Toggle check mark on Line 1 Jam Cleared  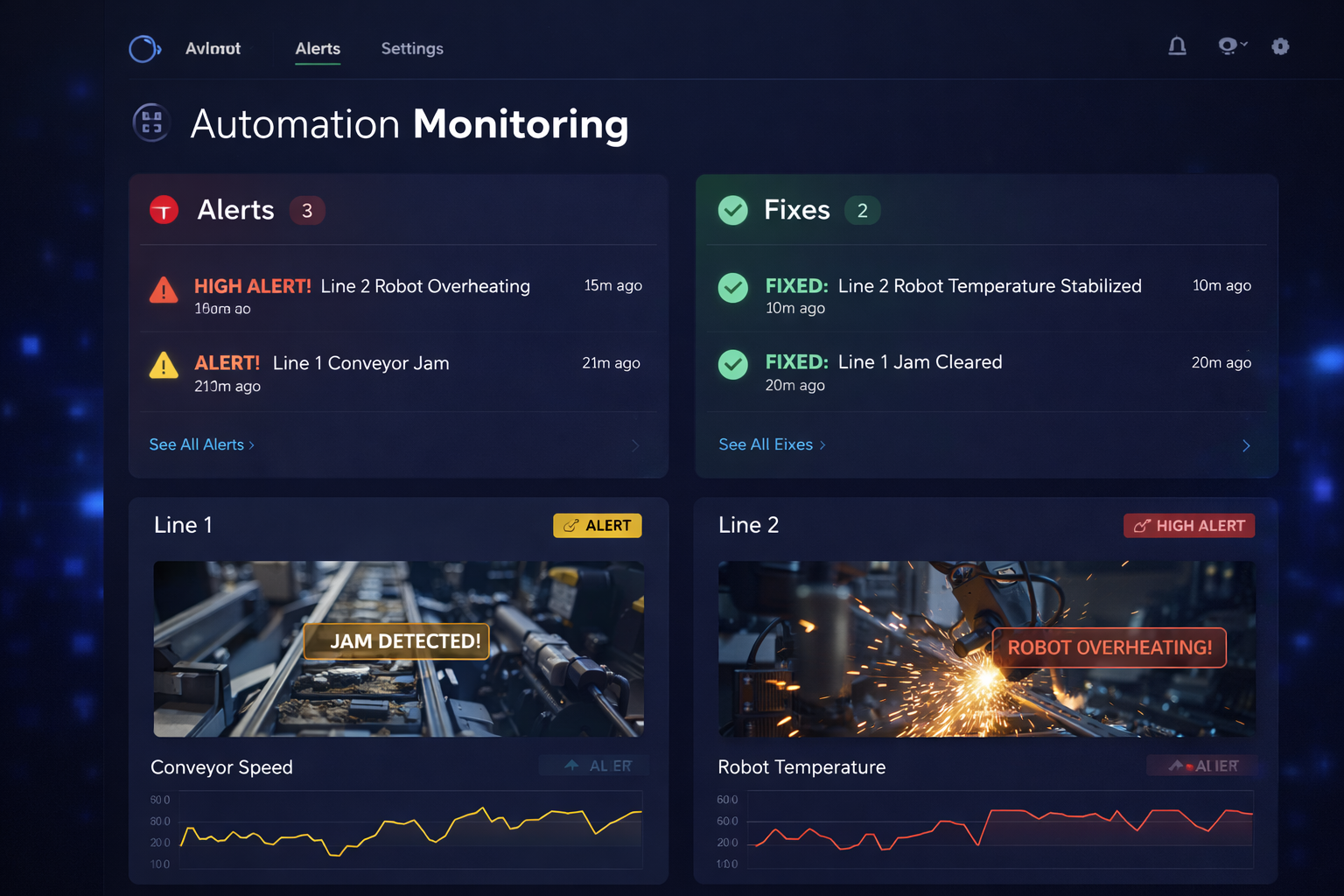click(x=732, y=364)
